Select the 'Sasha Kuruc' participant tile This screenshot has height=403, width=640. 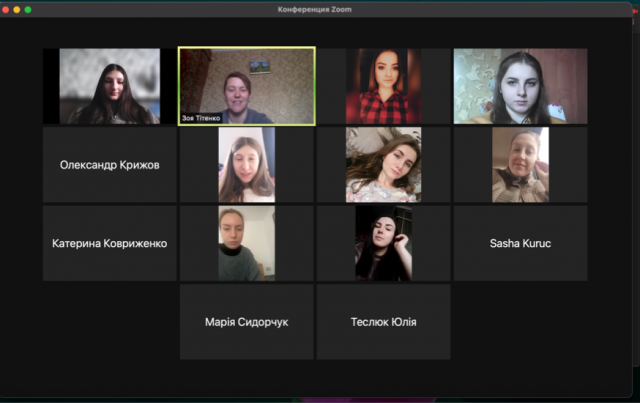pyautogui.click(x=520, y=243)
